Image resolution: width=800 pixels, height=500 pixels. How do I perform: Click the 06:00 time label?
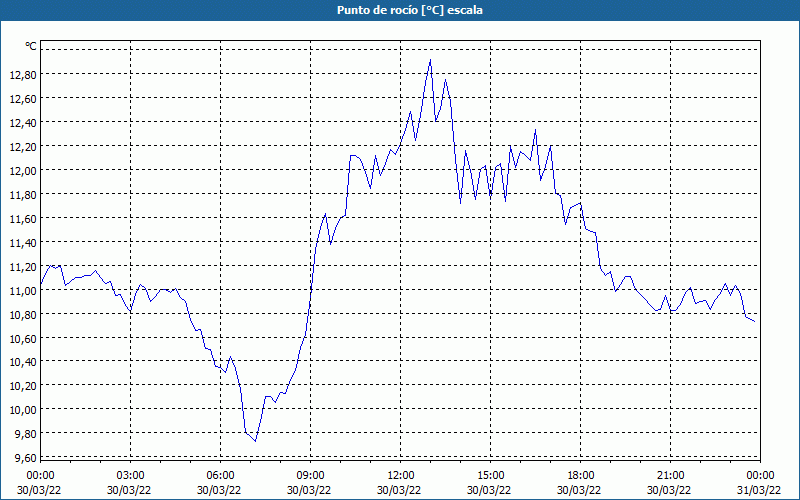tap(220, 476)
